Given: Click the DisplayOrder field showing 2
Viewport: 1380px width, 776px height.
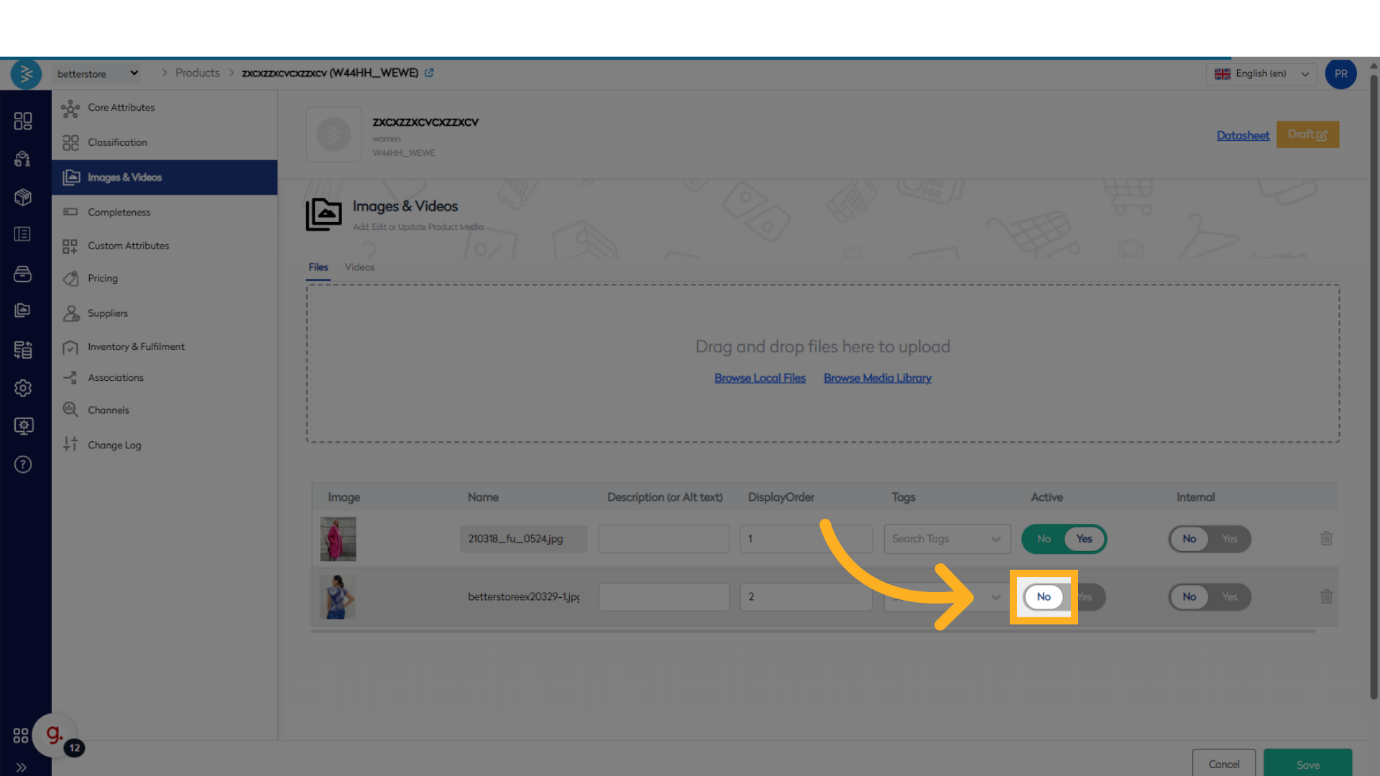Looking at the screenshot, I should pyautogui.click(x=805, y=597).
